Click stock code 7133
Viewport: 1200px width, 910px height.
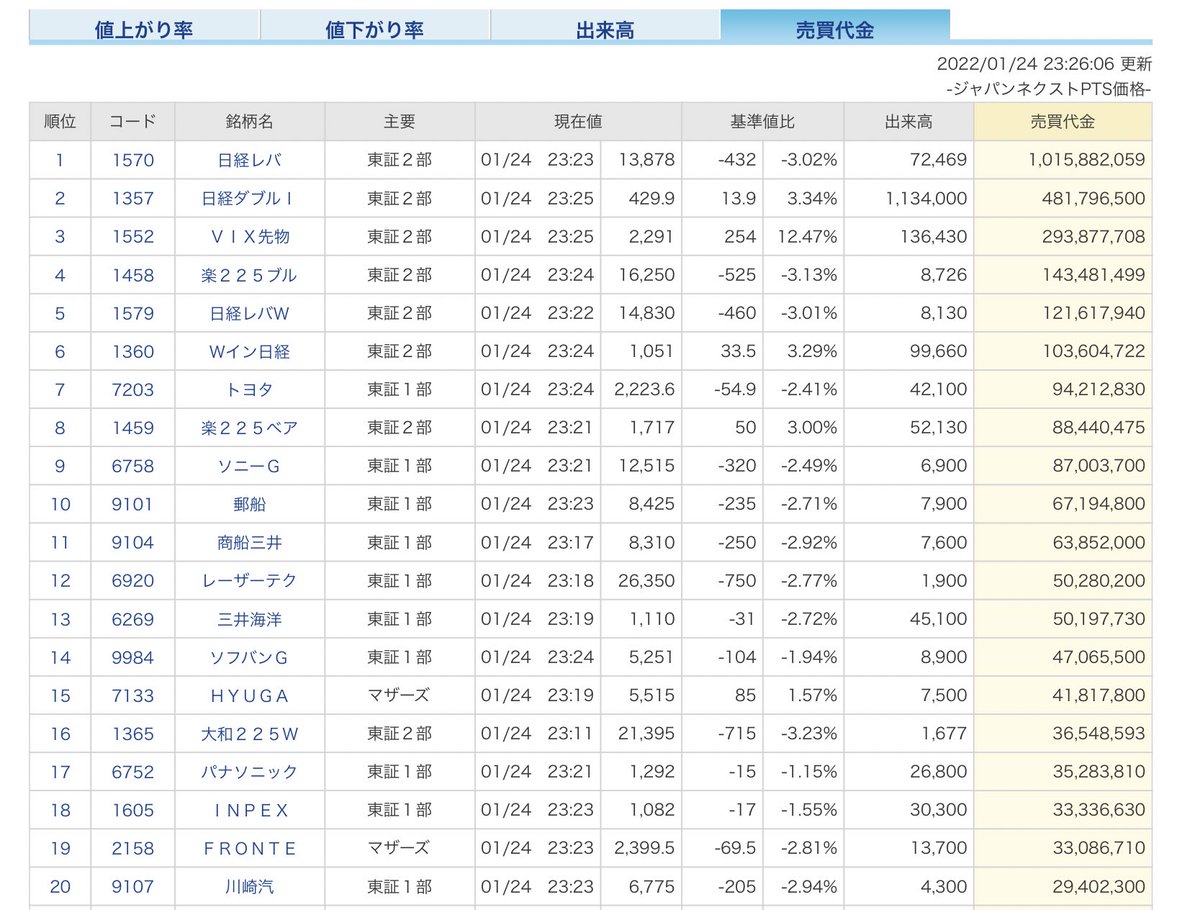(x=133, y=695)
